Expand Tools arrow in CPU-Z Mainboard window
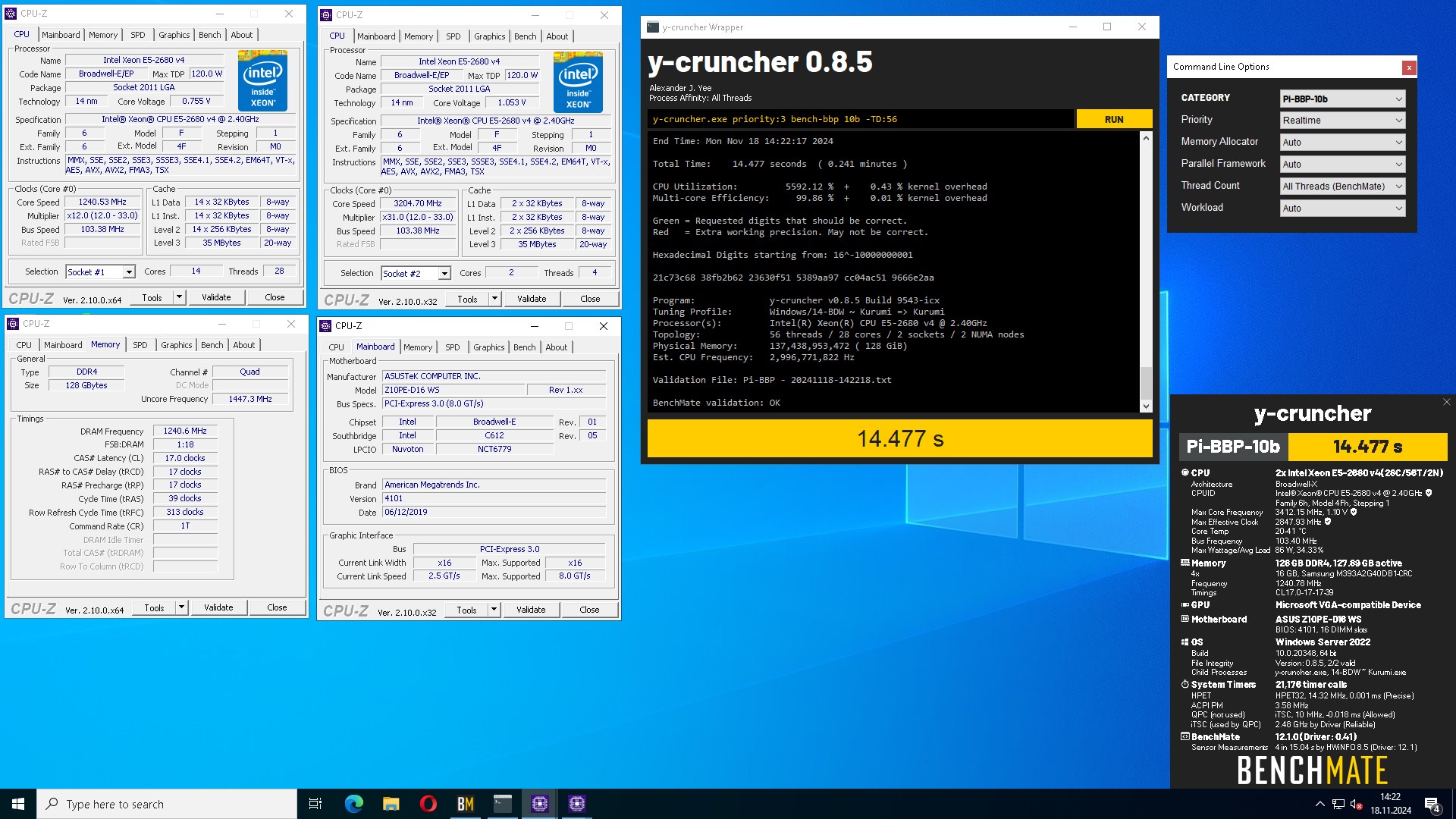 (x=494, y=610)
